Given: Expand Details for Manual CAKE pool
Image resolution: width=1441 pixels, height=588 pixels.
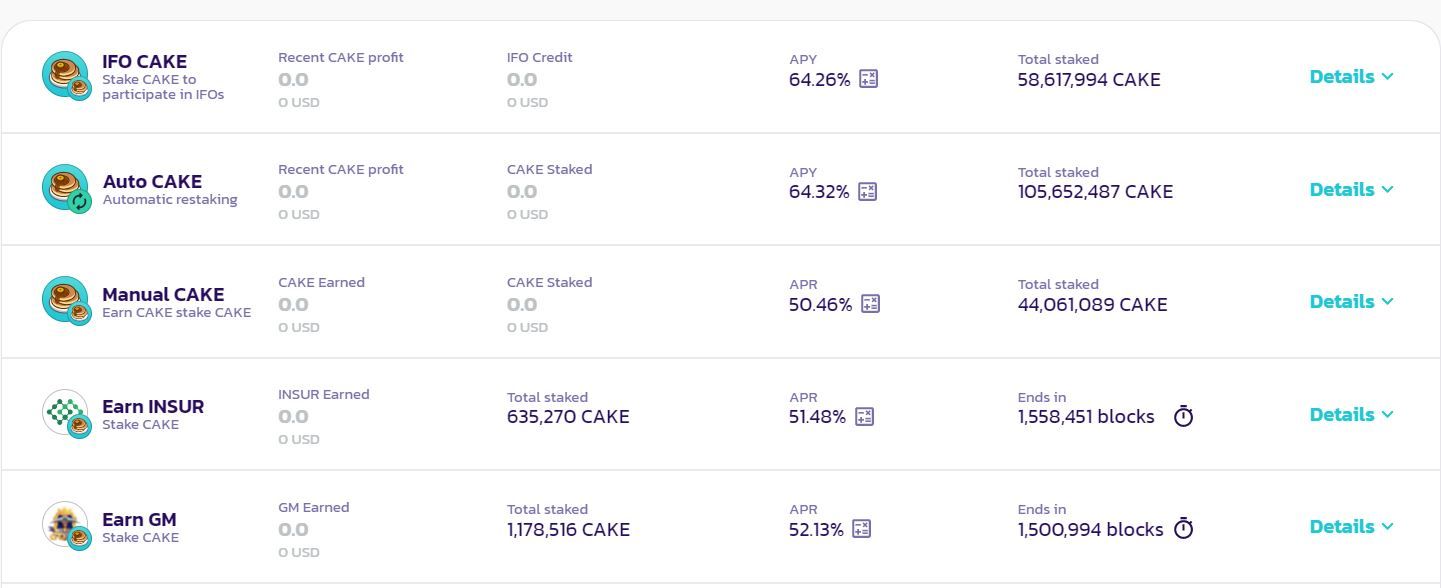Looking at the screenshot, I should [x=1351, y=302].
